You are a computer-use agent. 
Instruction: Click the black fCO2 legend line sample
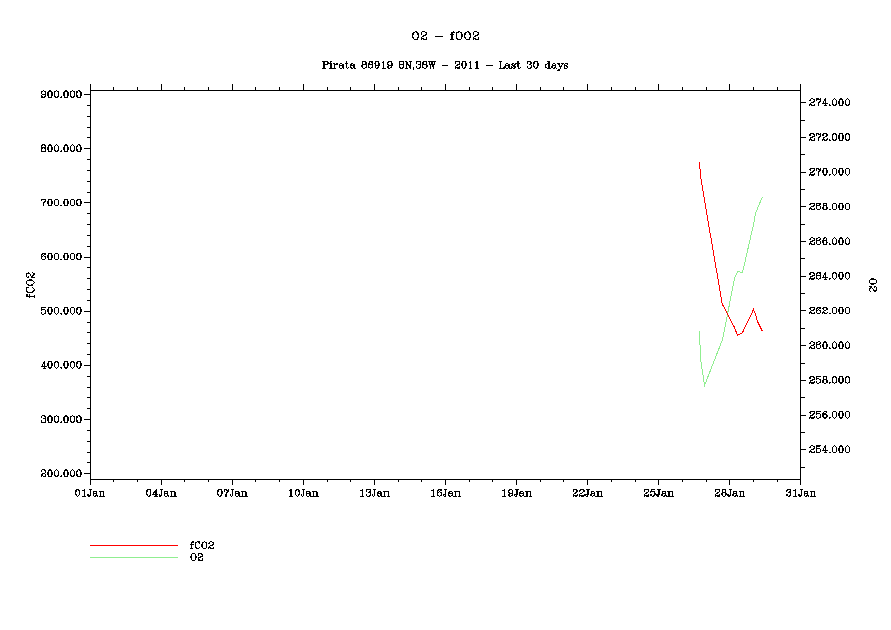pyautogui.click(x=133, y=546)
